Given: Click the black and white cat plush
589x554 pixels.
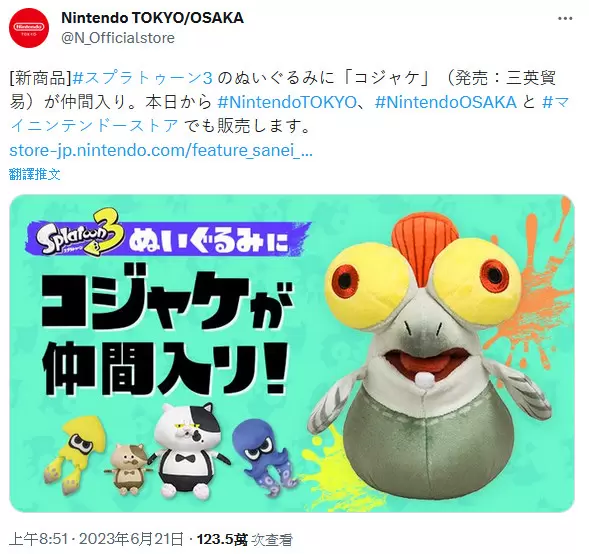Looking at the screenshot, I should (x=188, y=449).
